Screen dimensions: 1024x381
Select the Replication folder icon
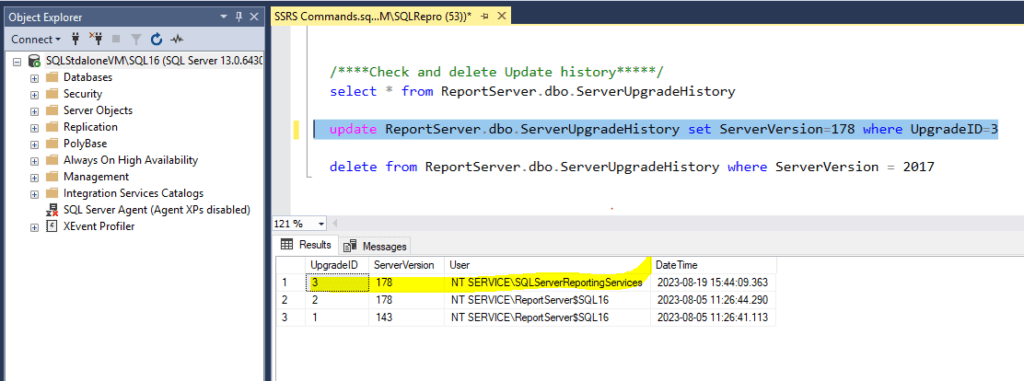pyautogui.click(x=52, y=127)
